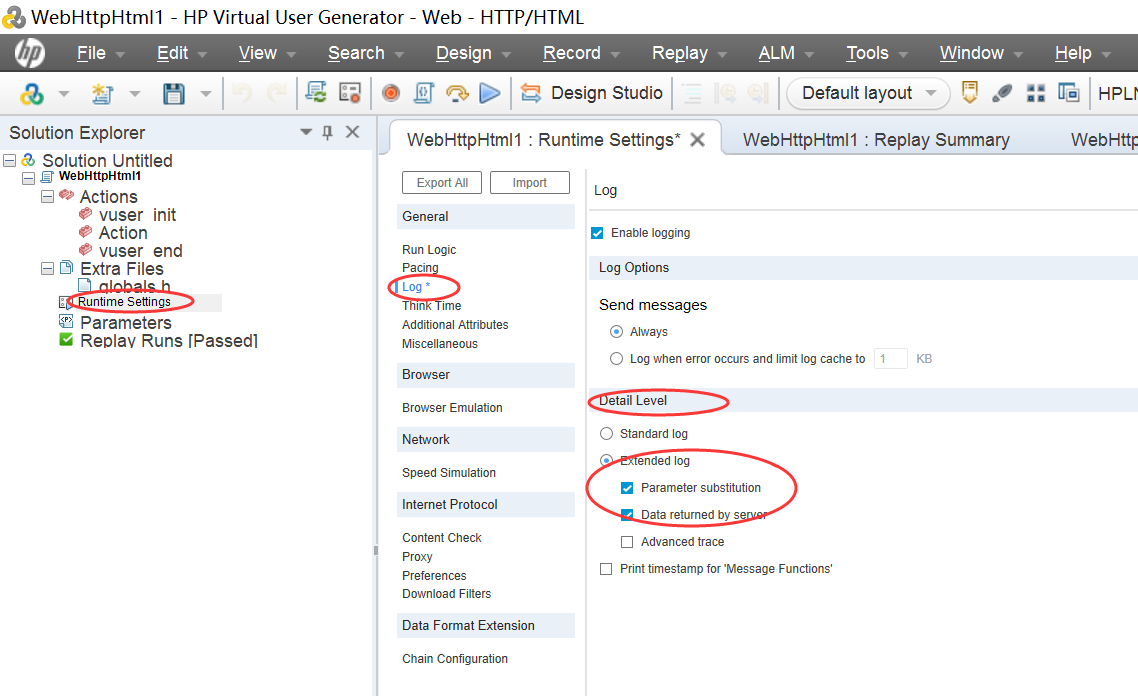This screenshot has height=696, width=1138.
Task: Open Solution Explorer panel options arrow
Action: 306,132
